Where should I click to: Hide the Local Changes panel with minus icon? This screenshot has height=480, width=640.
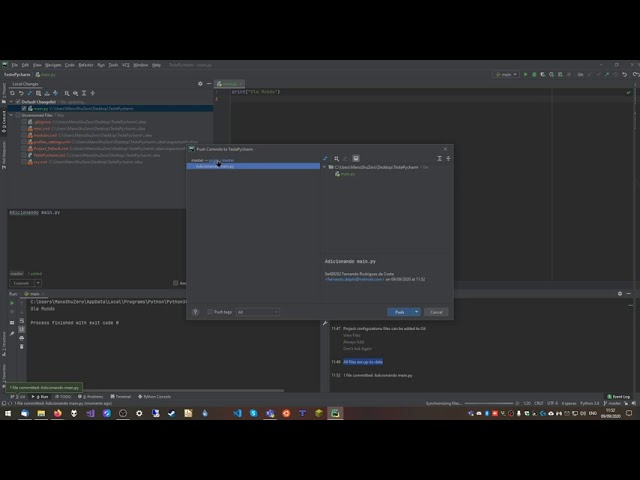tap(209, 84)
